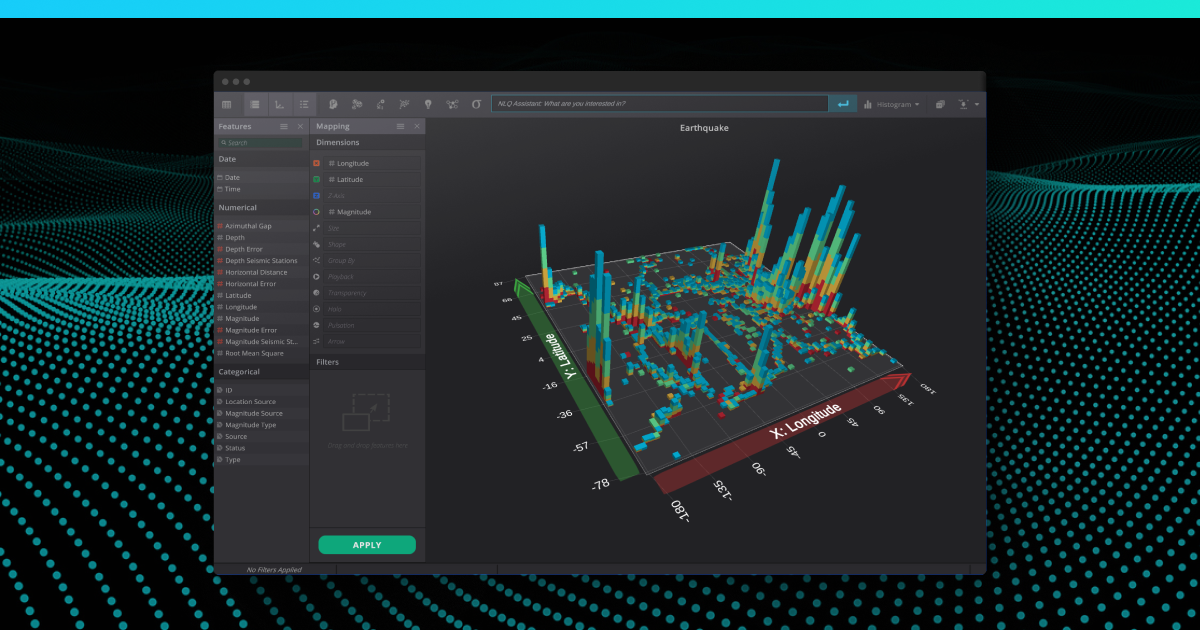Toggle the Features list panel icon
Image resolution: width=1200 pixels, height=630 pixels.
click(x=255, y=104)
